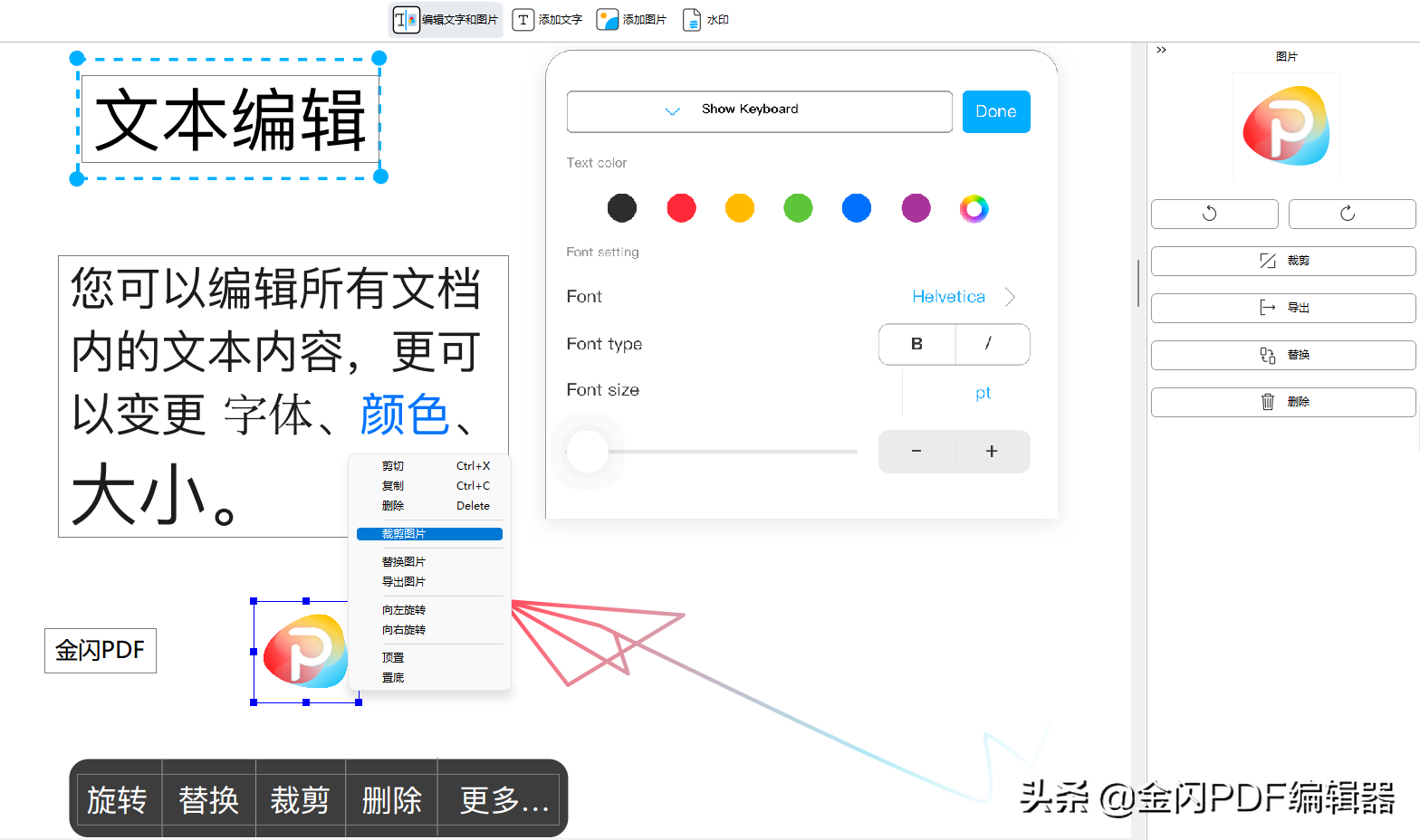The height and width of the screenshot is (840, 1420).
Task: Click the vertical scrollbar of the document
Action: [1138, 283]
